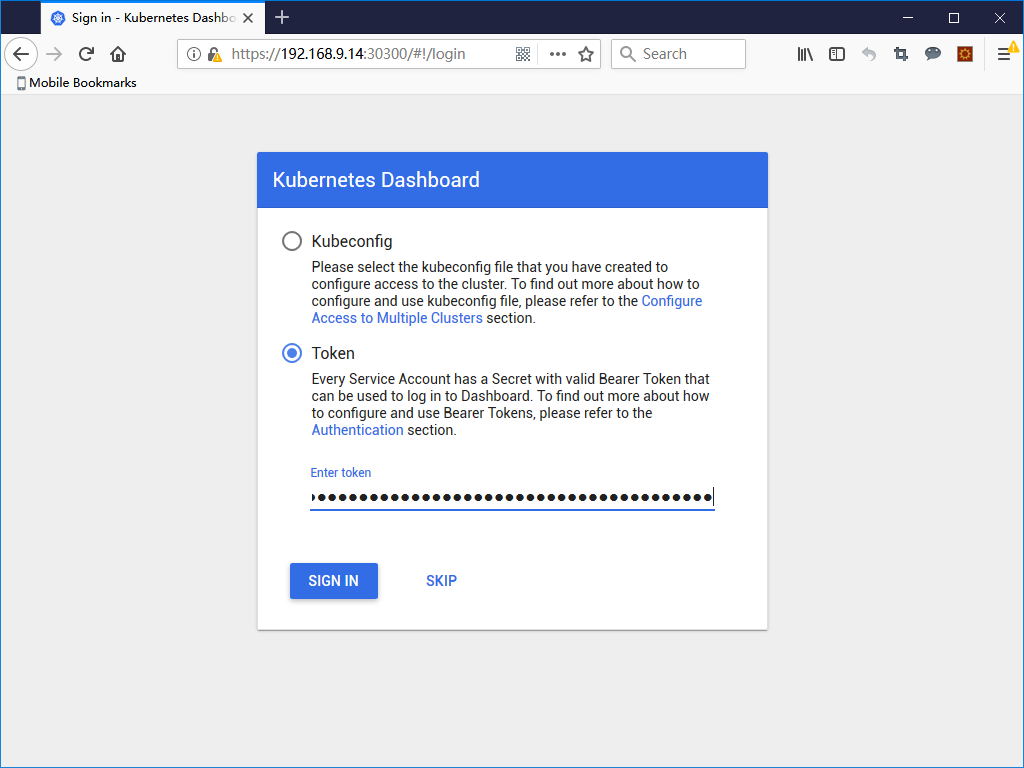Click the insecure connection lock warning icon
This screenshot has width=1024, height=768.
tap(214, 54)
